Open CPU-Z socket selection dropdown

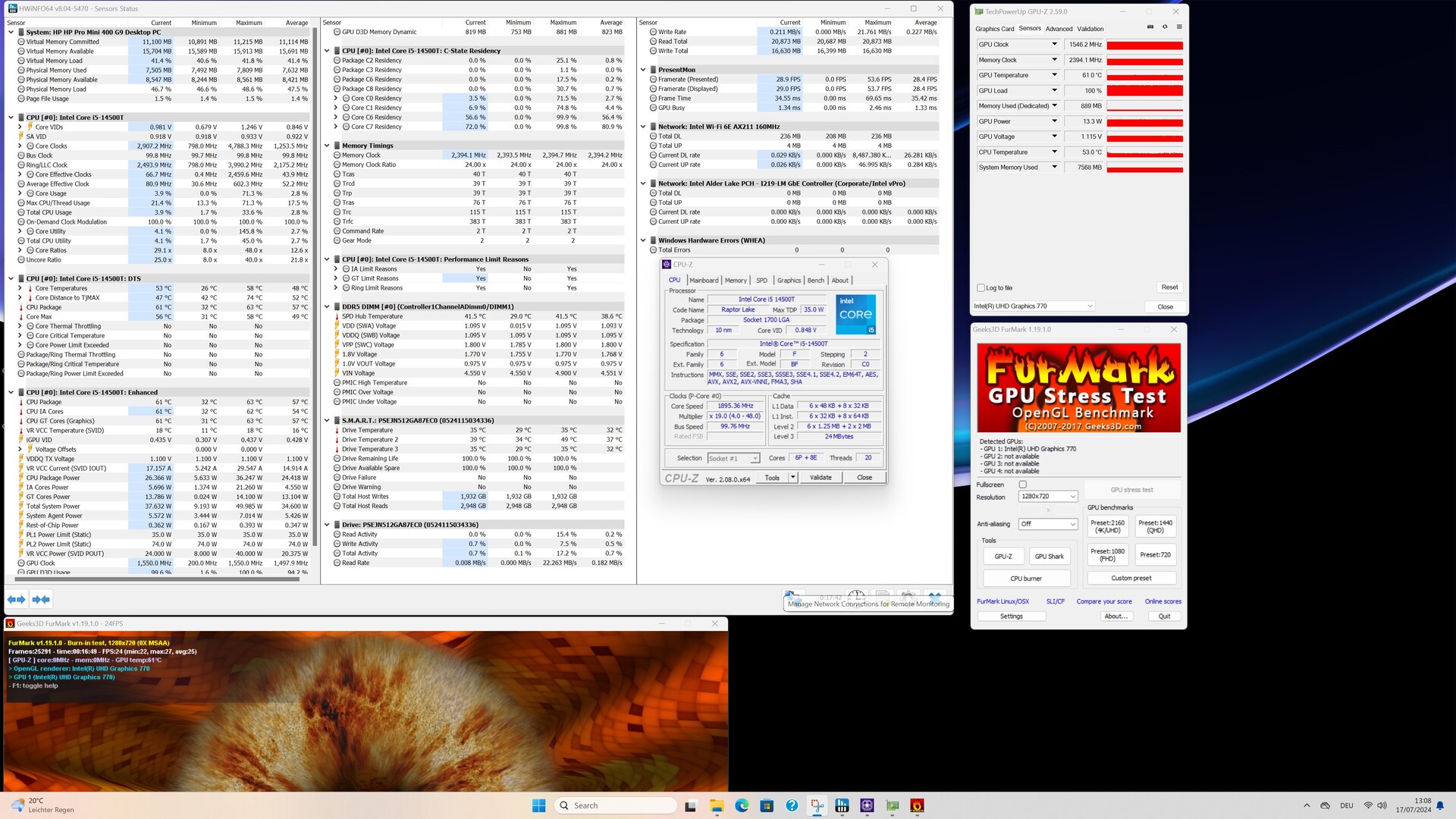[x=733, y=458]
